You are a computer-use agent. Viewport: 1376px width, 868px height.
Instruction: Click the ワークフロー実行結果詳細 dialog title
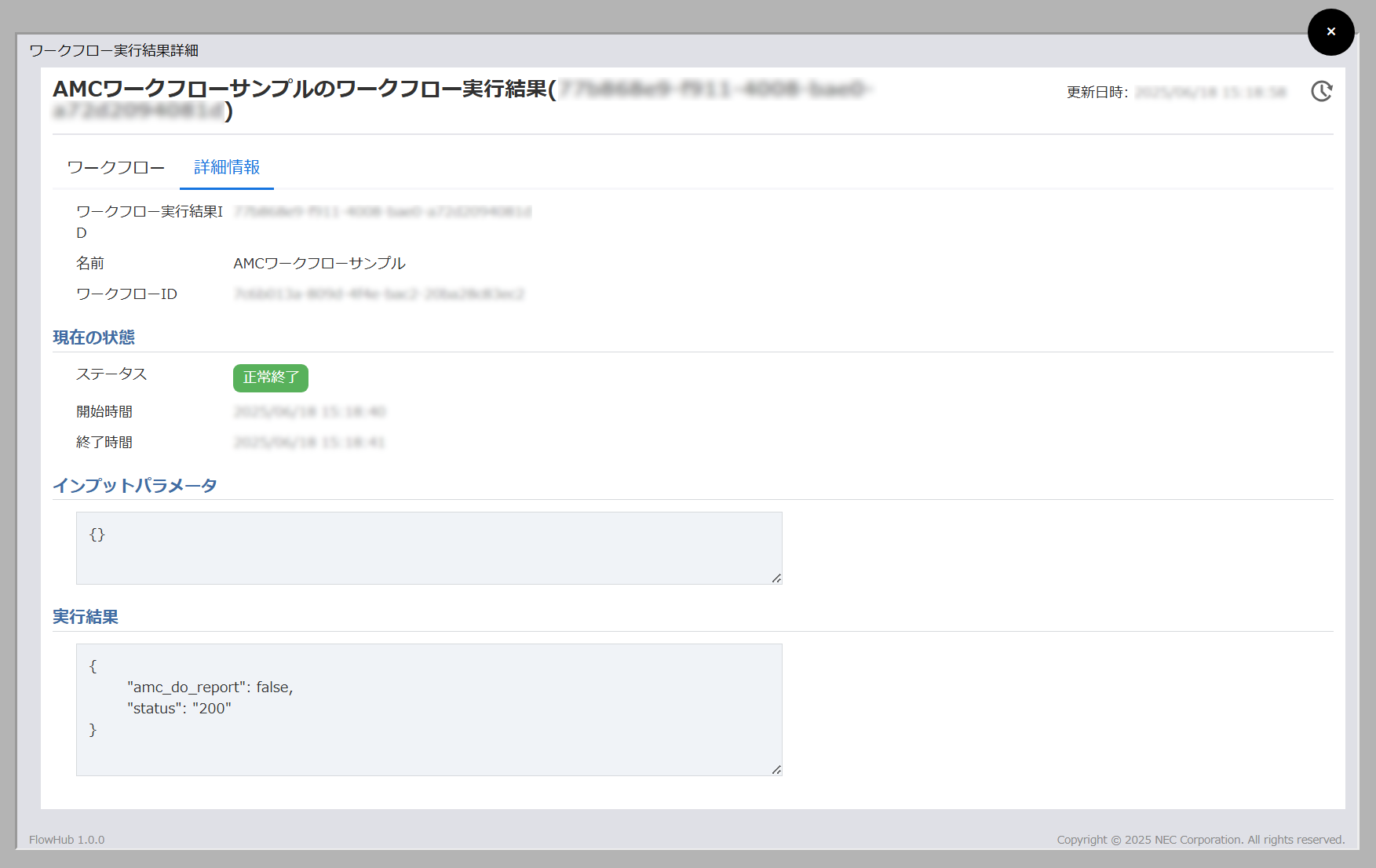114,51
